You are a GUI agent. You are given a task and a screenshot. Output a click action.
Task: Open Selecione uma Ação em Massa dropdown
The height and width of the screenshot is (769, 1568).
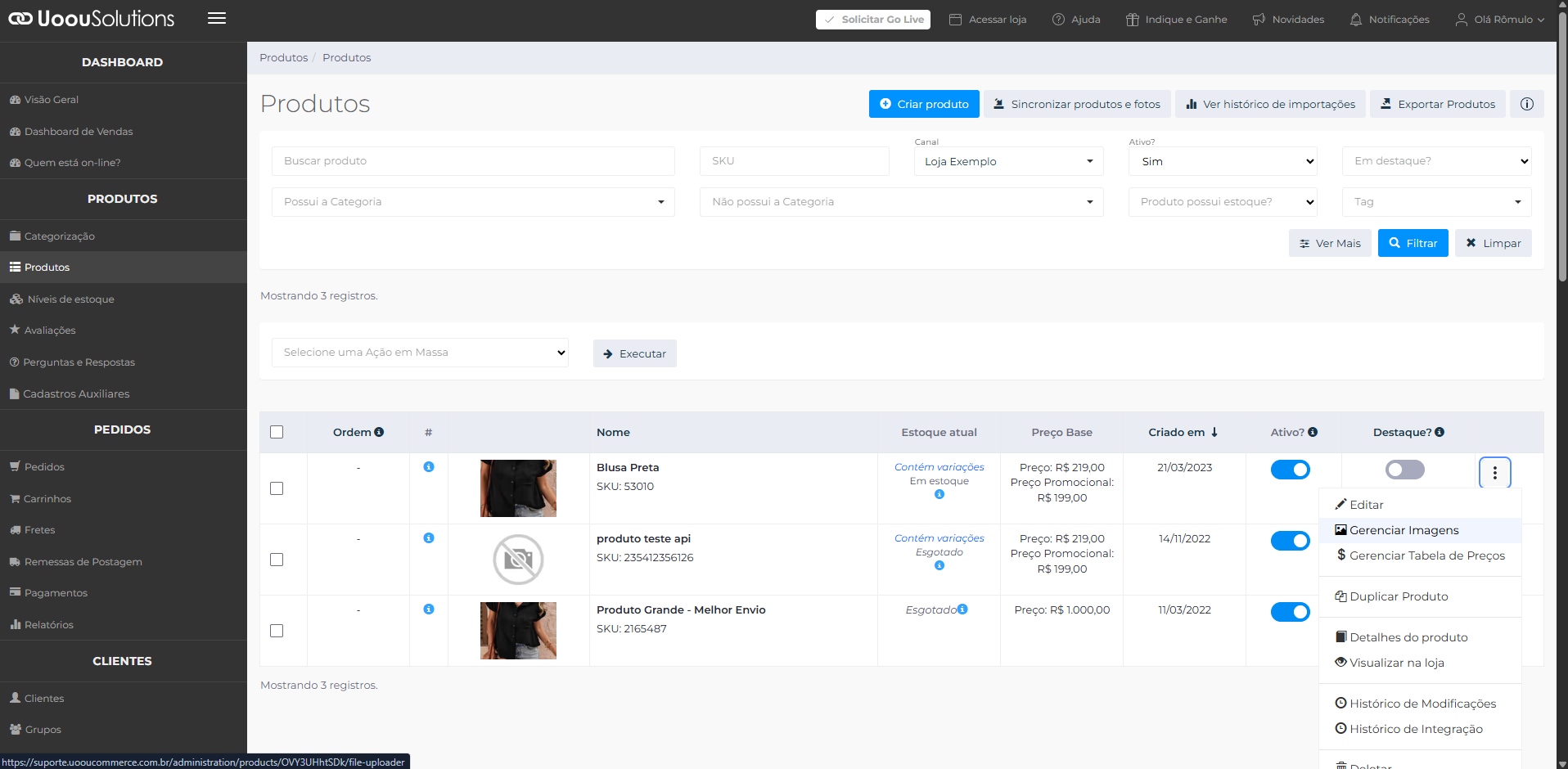point(420,353)
